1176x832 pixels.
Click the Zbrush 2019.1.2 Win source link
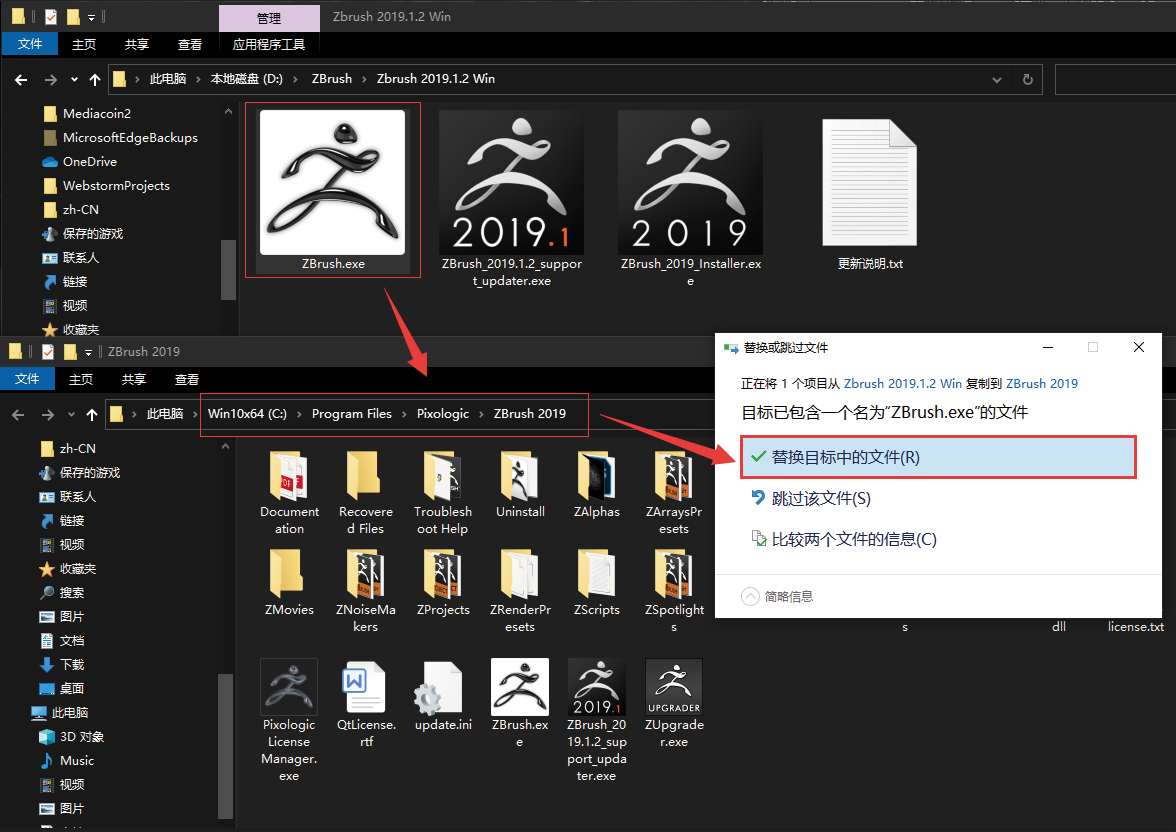[x=902, y=383]
